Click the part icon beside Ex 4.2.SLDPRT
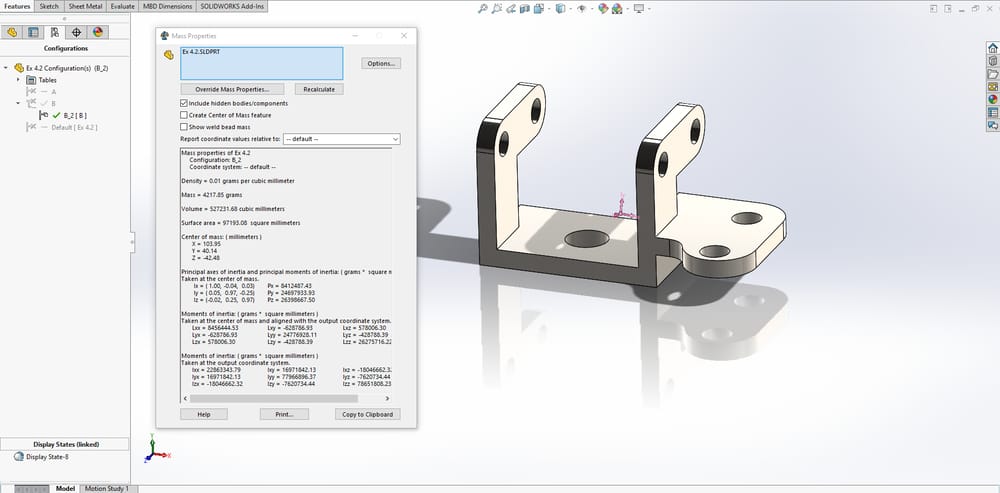 click(168, 55)
